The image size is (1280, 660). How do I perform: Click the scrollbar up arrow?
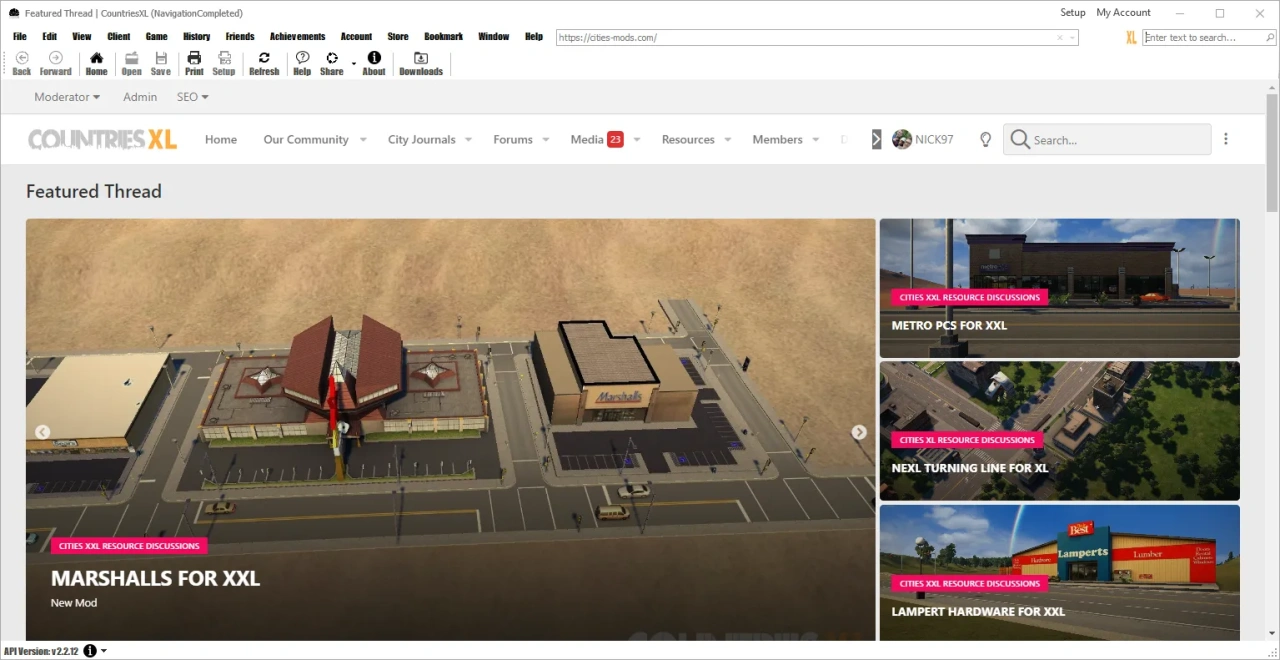[x=1272, y=87]
